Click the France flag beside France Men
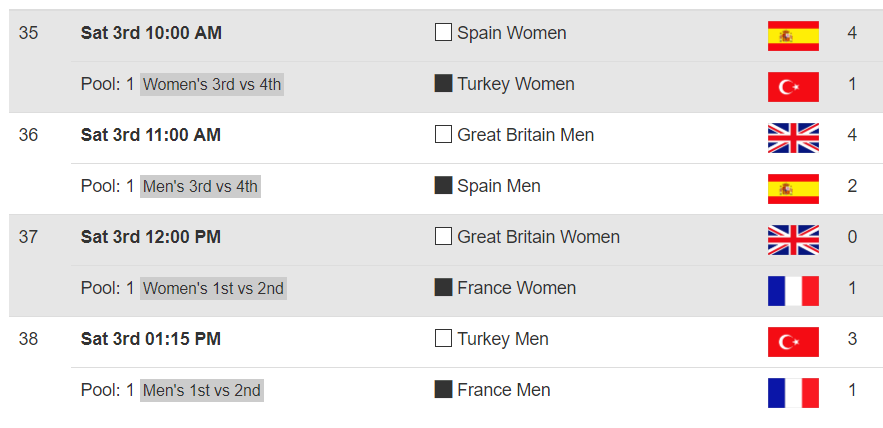Viewport: 883px width, 428px height. (793, 392)
